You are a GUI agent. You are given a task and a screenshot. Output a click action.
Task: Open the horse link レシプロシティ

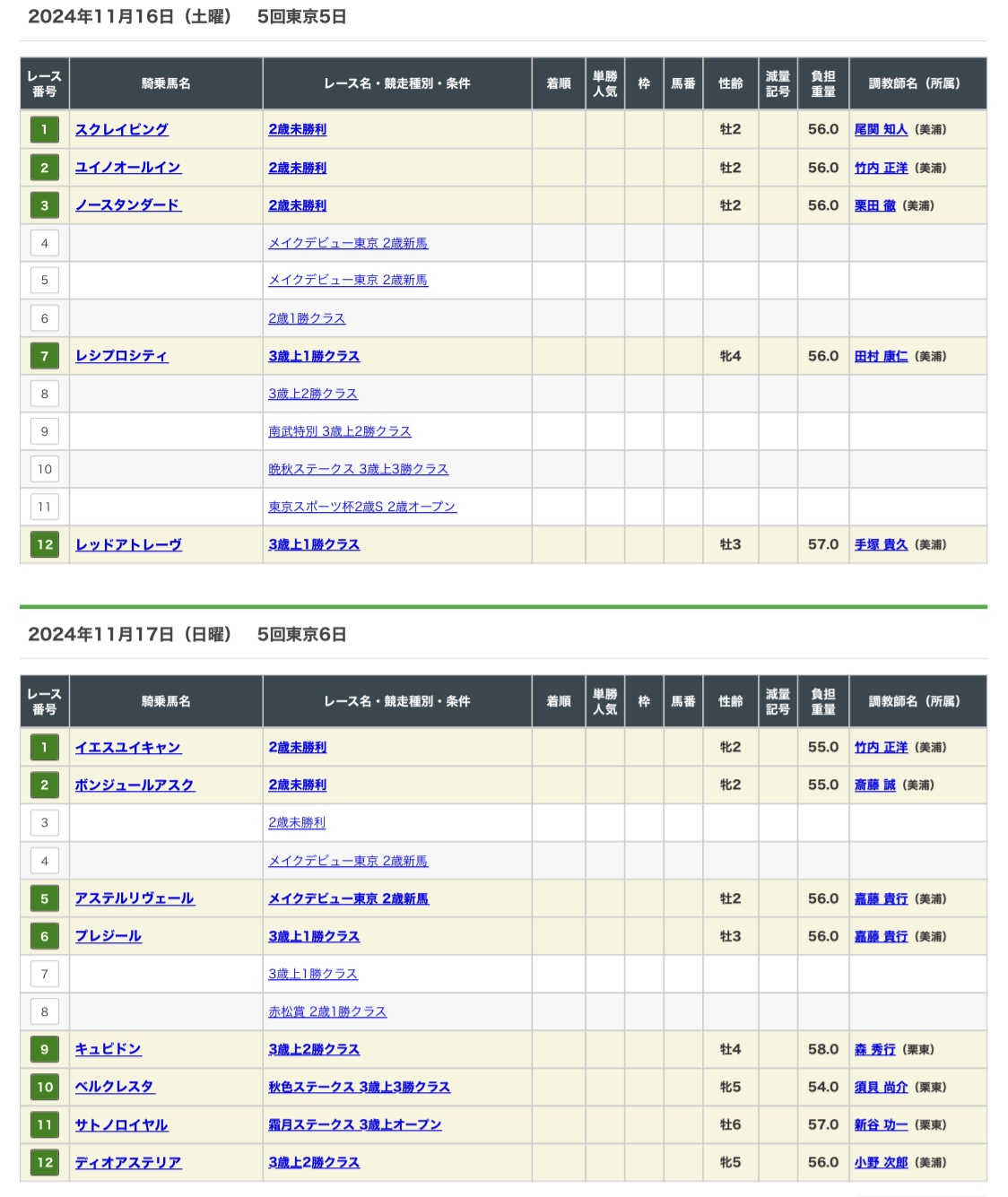[x=121, y=356]
